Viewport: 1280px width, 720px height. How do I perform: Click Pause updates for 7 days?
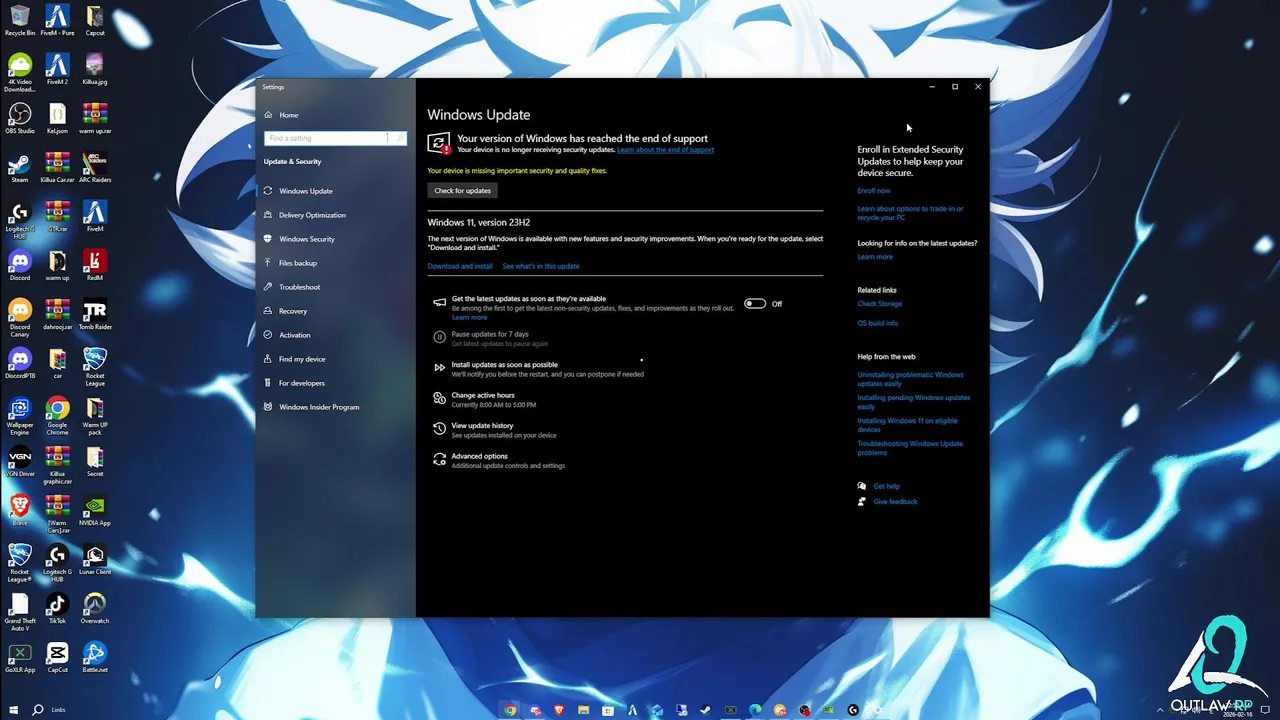pos(489,338)
